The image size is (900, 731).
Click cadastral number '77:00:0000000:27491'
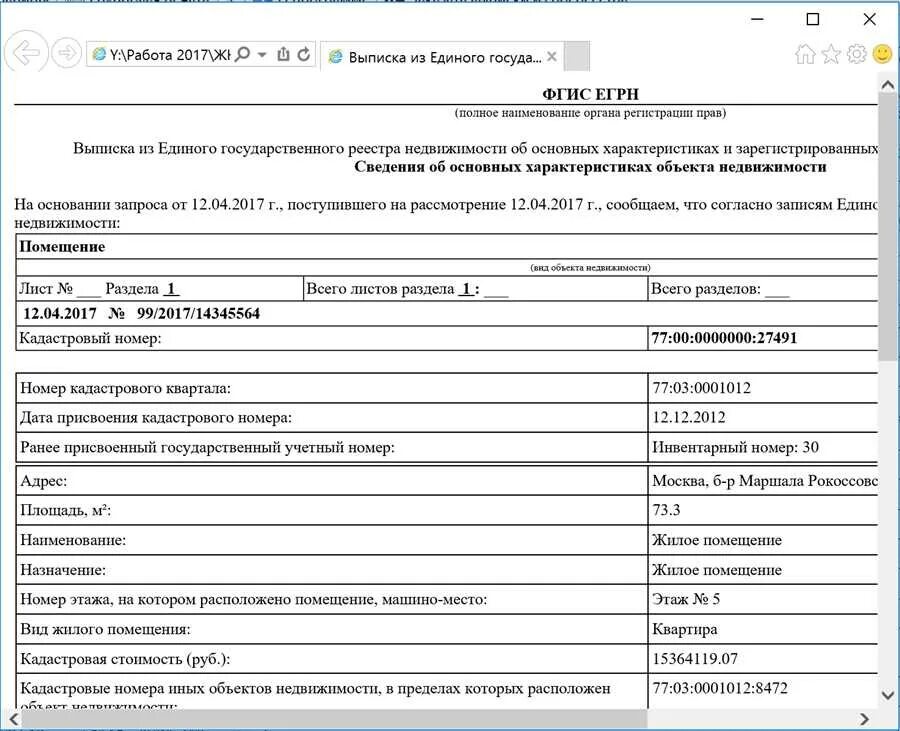pos(724,338)
